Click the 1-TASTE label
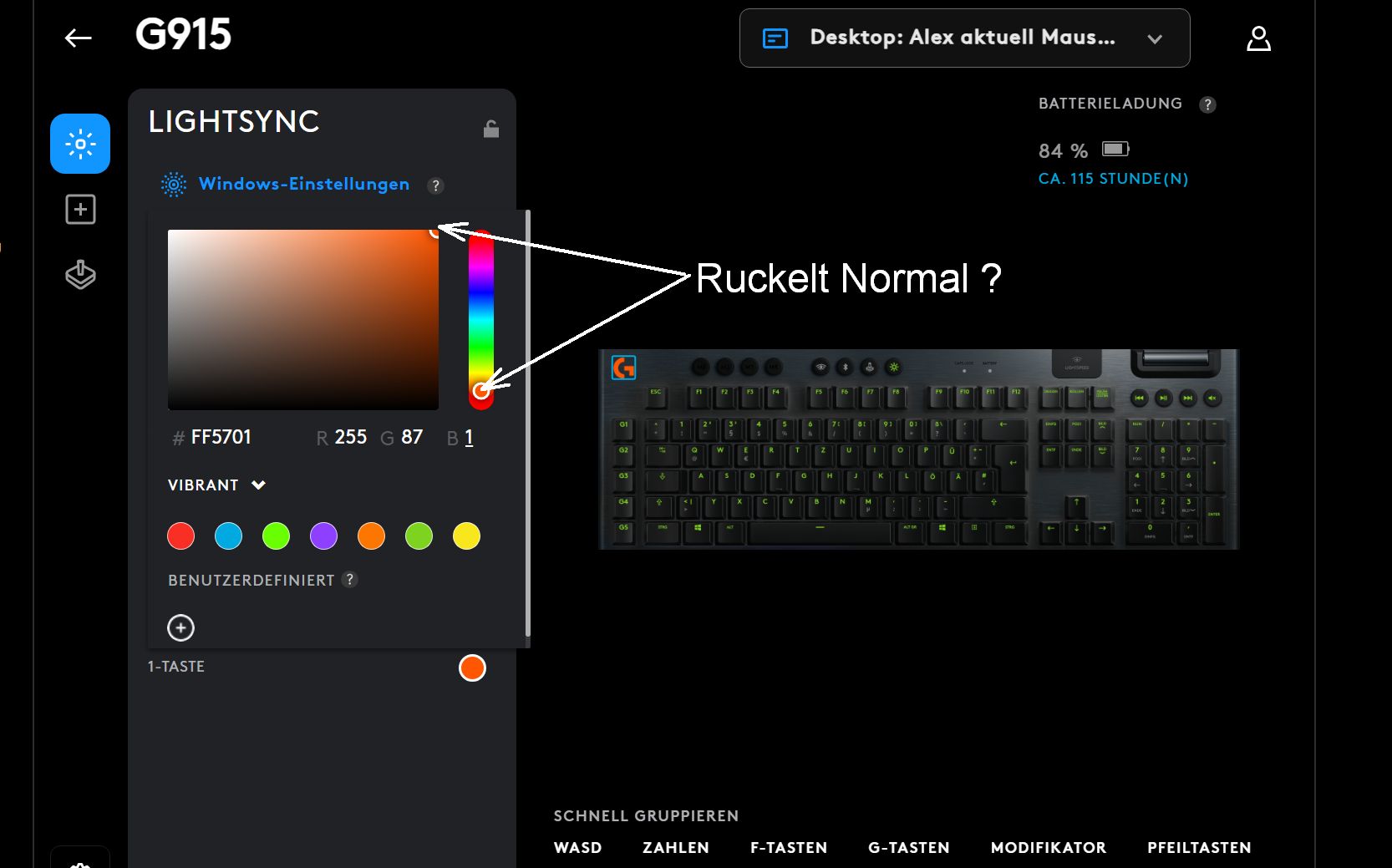Image resolution: width=1392 pixels, height=868 pixels. pos(176,667)
